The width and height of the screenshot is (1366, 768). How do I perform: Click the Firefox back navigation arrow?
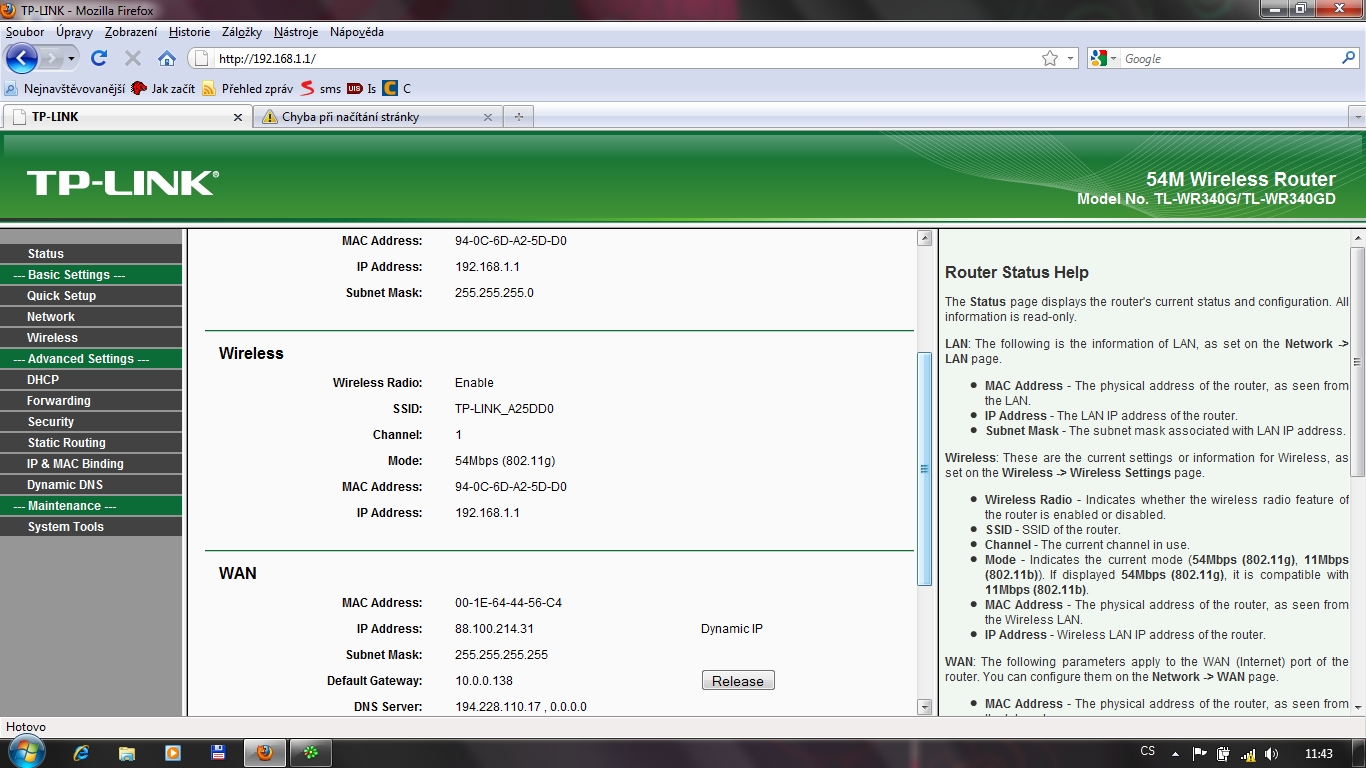coord(22,58)
